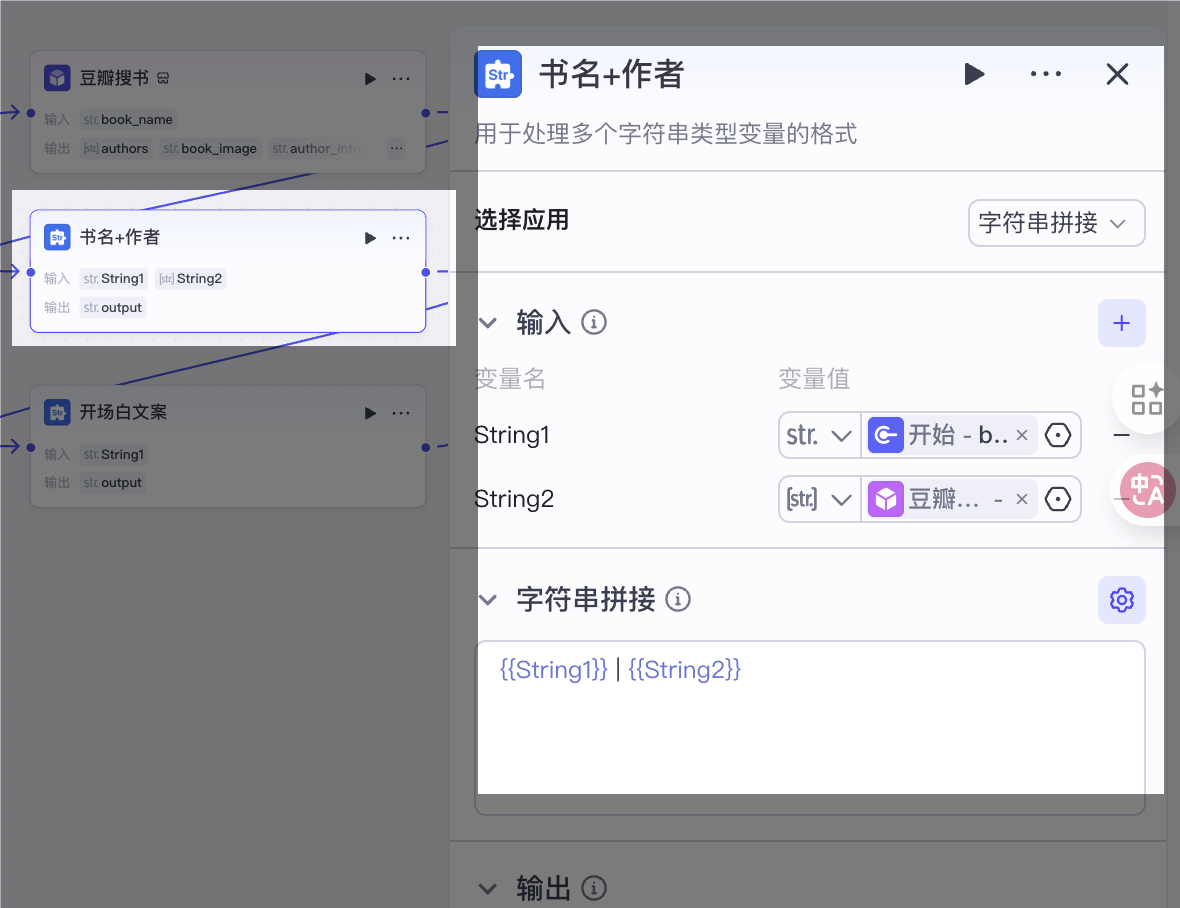Click the 开场白文案 node Str icon
This screenshot has height=908, width=1180.
pyautogui.click(x=57, y=412)
